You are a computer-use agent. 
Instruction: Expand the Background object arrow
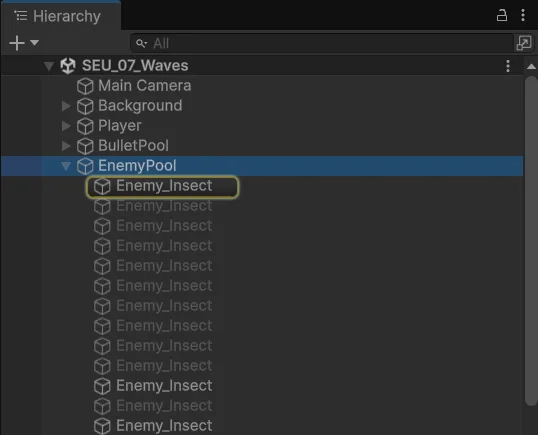66,106
